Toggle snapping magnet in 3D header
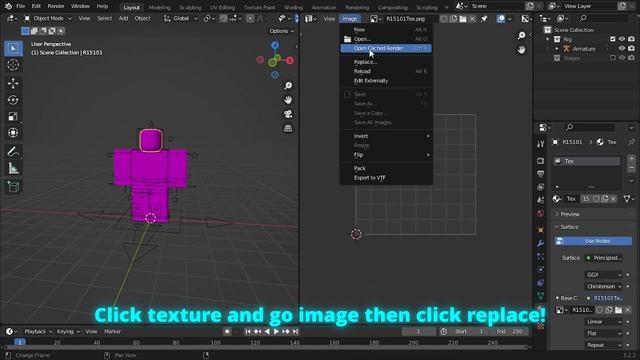 (x=223, y=18)
